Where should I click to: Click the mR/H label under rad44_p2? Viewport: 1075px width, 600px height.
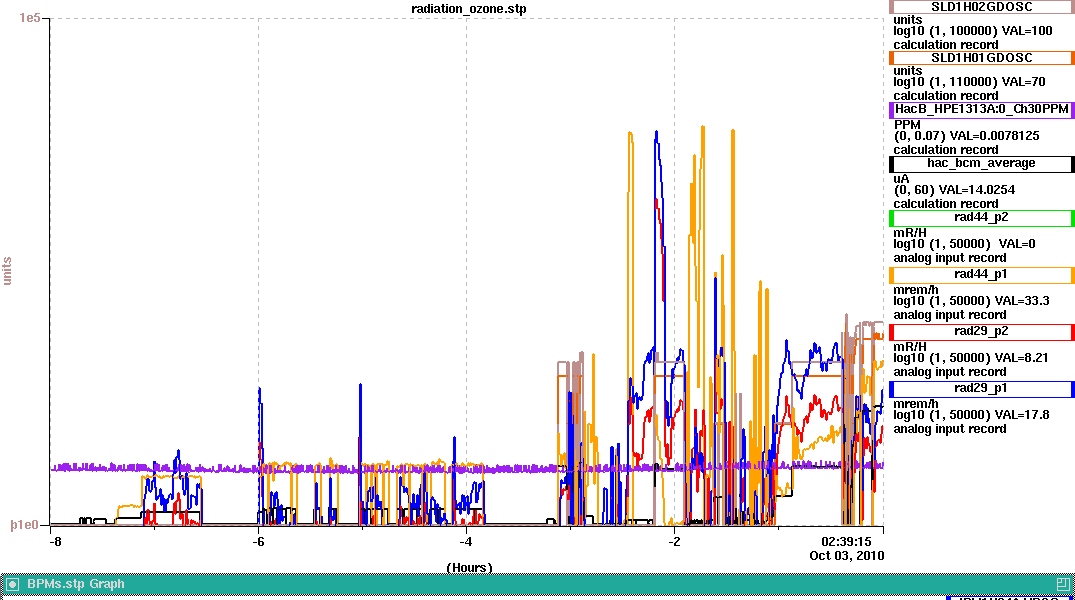click(910, 233)
